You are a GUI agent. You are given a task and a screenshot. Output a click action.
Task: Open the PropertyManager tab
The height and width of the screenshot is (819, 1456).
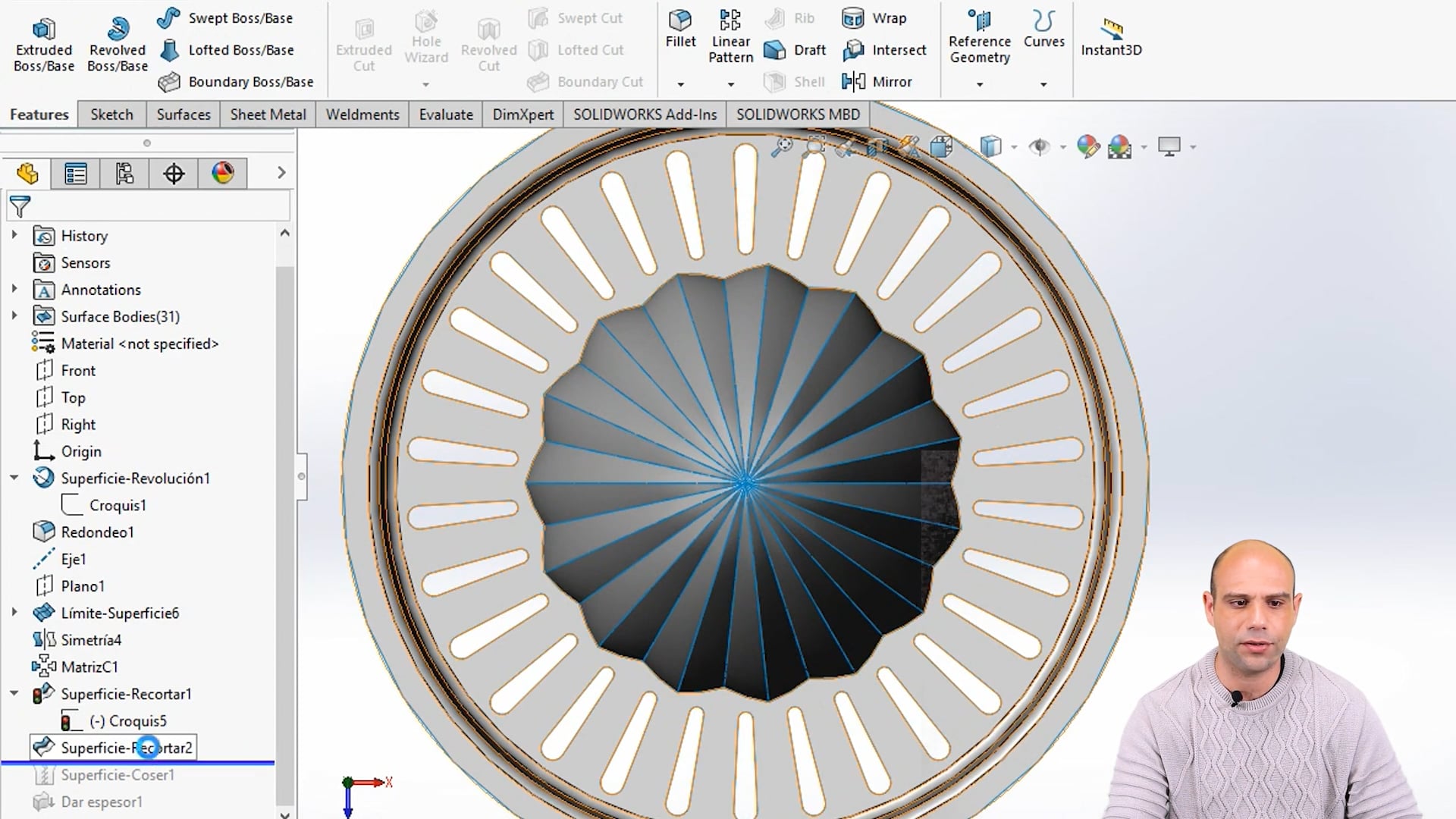(x=76, y=174)
